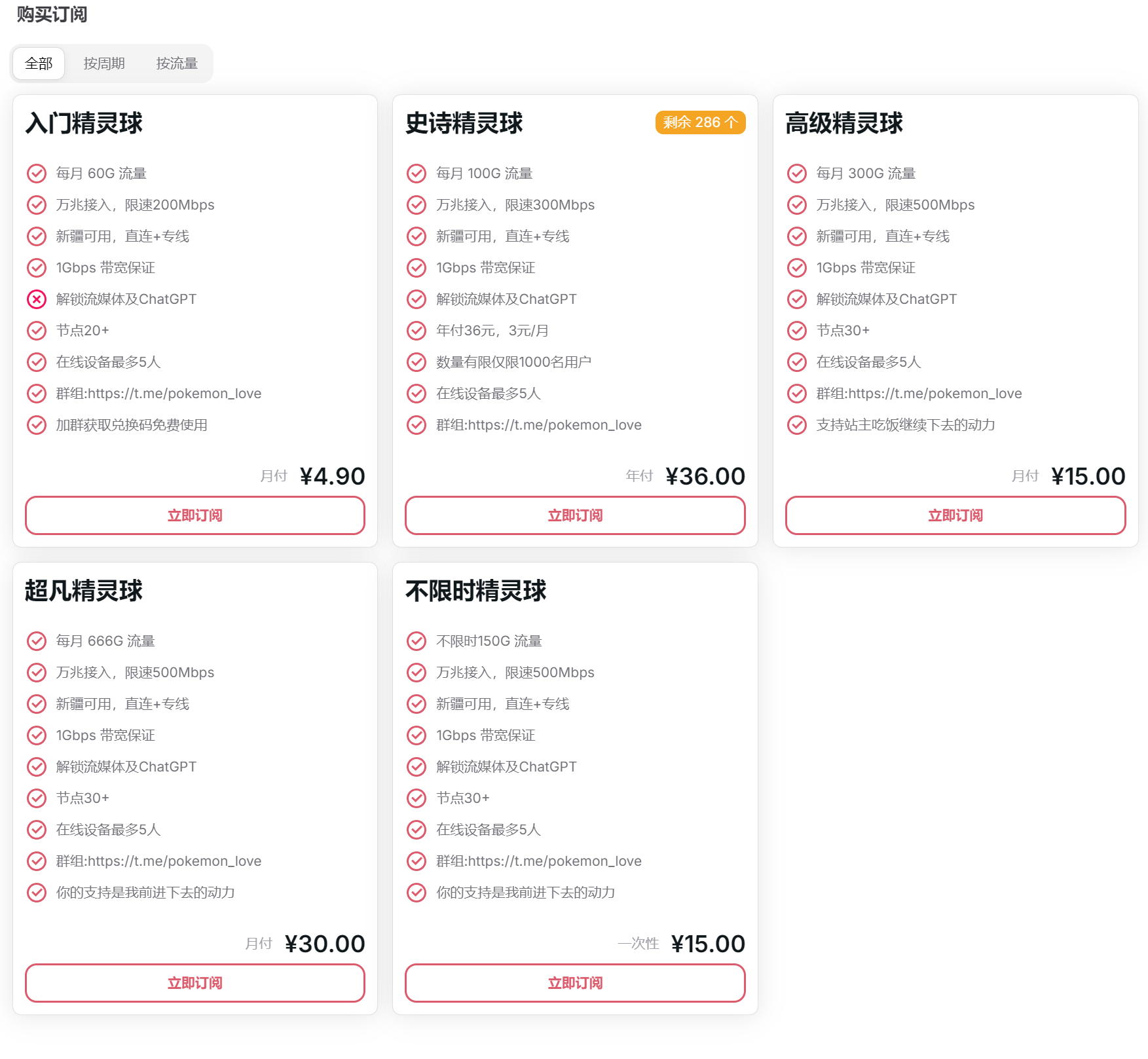Subscribe to 史诗精灵球 with 立即订阅
The height and width of the screenshot is (1059, 1148).
click(x=575, y=515)
